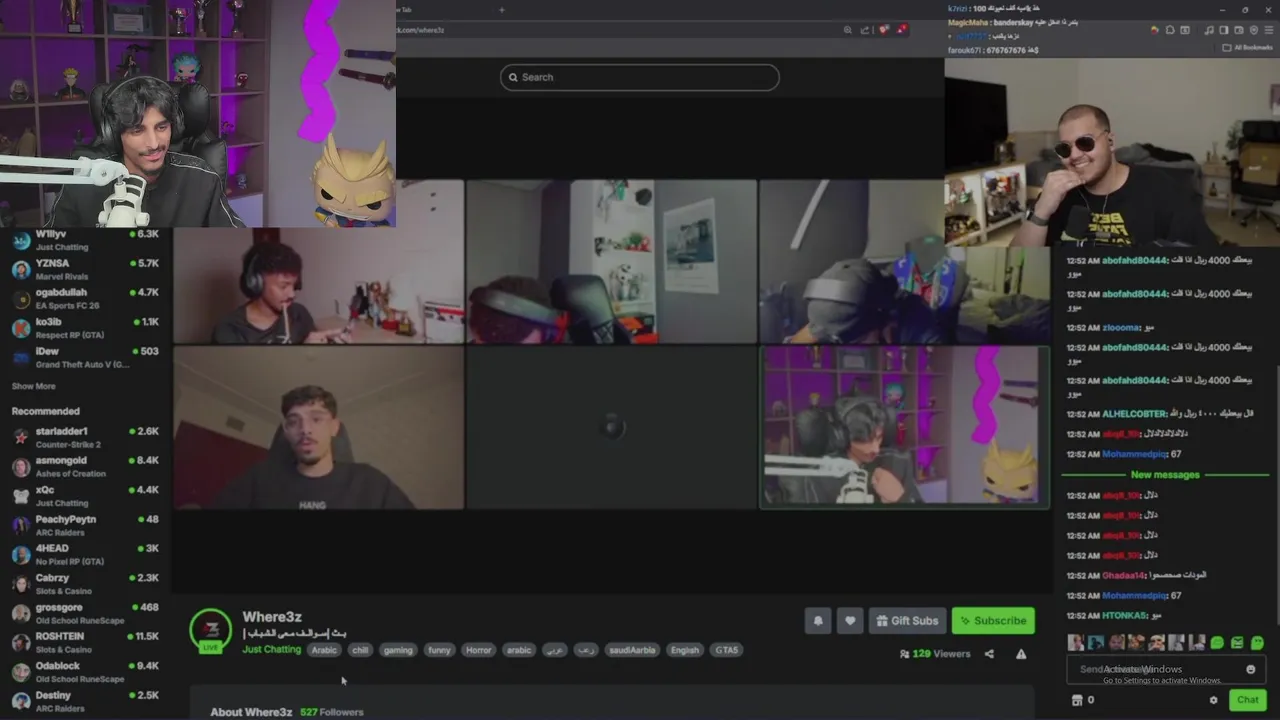Image resolution: width=1280 pixels, height=720 pixels.
Task: Click the green Subscribe button
Action: tap(993, 621)
